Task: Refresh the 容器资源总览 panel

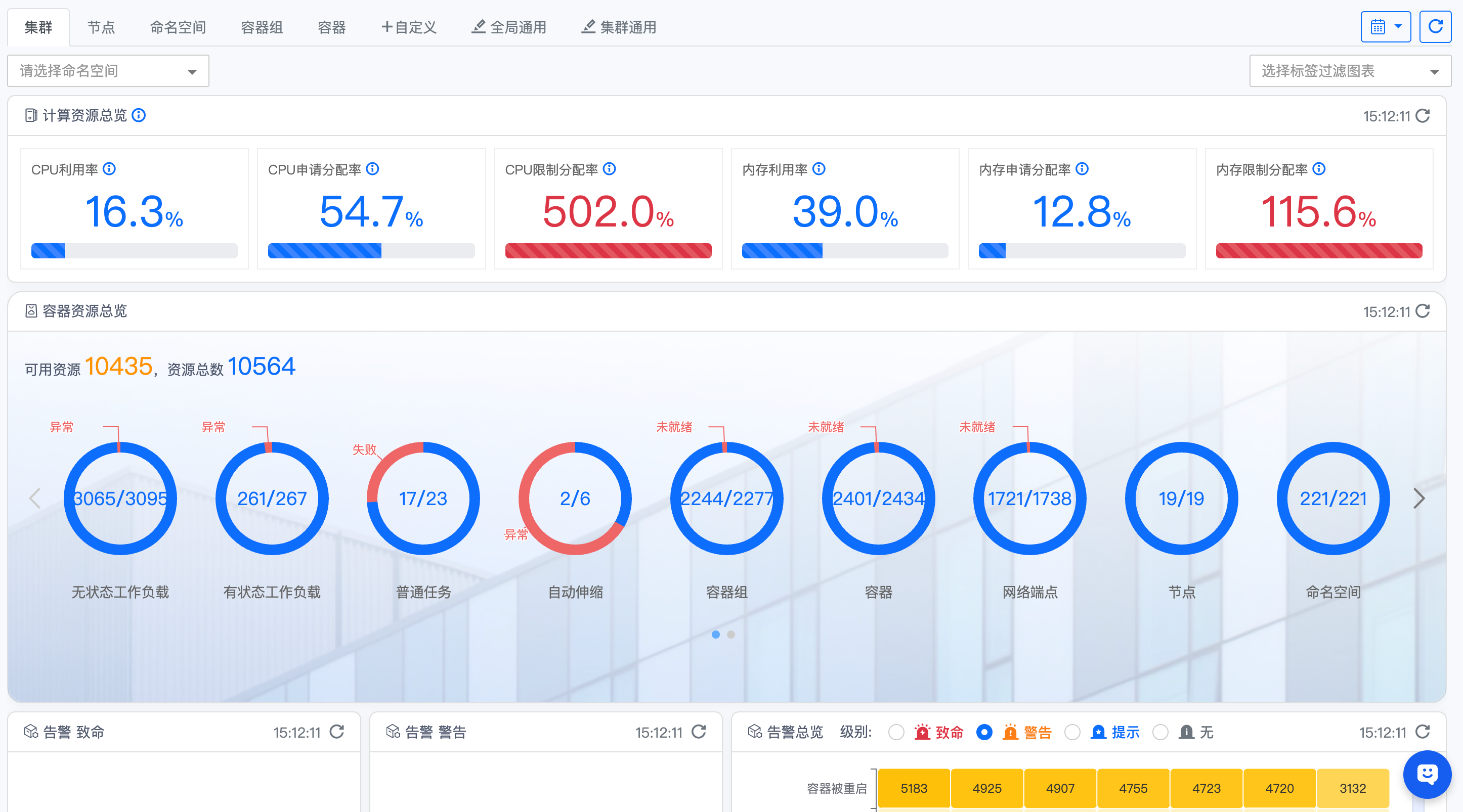Action: click(1422, 311)
